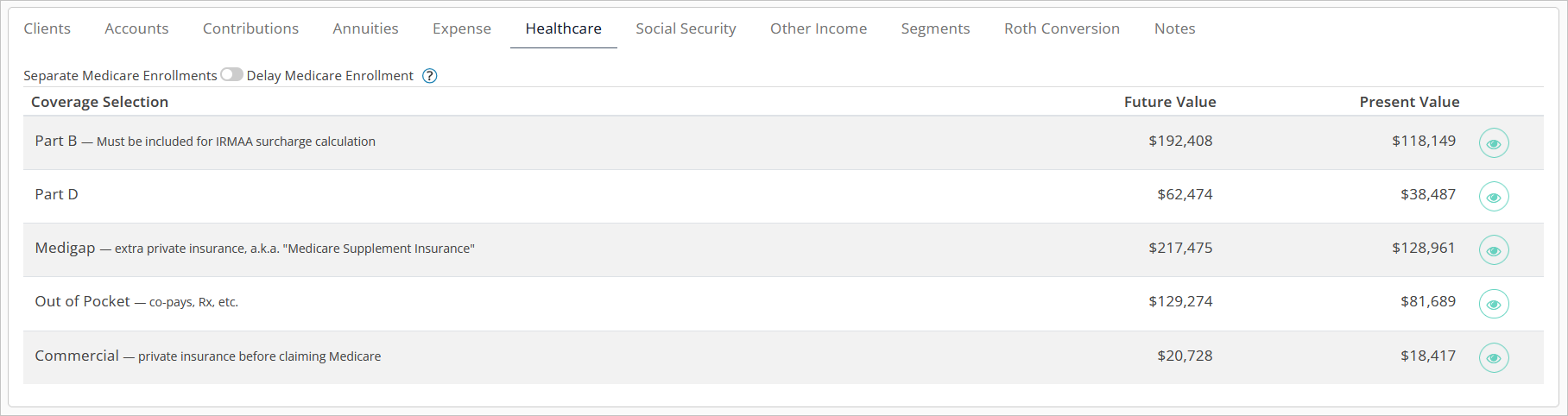The height and width of the screenshot is (416, 1568).
Task: Switch to the Social Security tab
Action: coord(686,28)
